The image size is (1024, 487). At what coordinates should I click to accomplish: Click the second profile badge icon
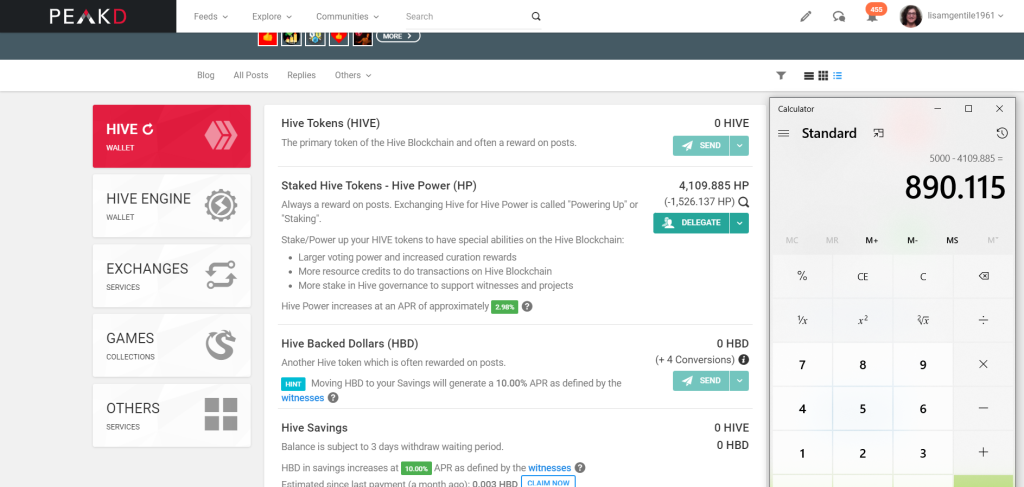[291, 37]
